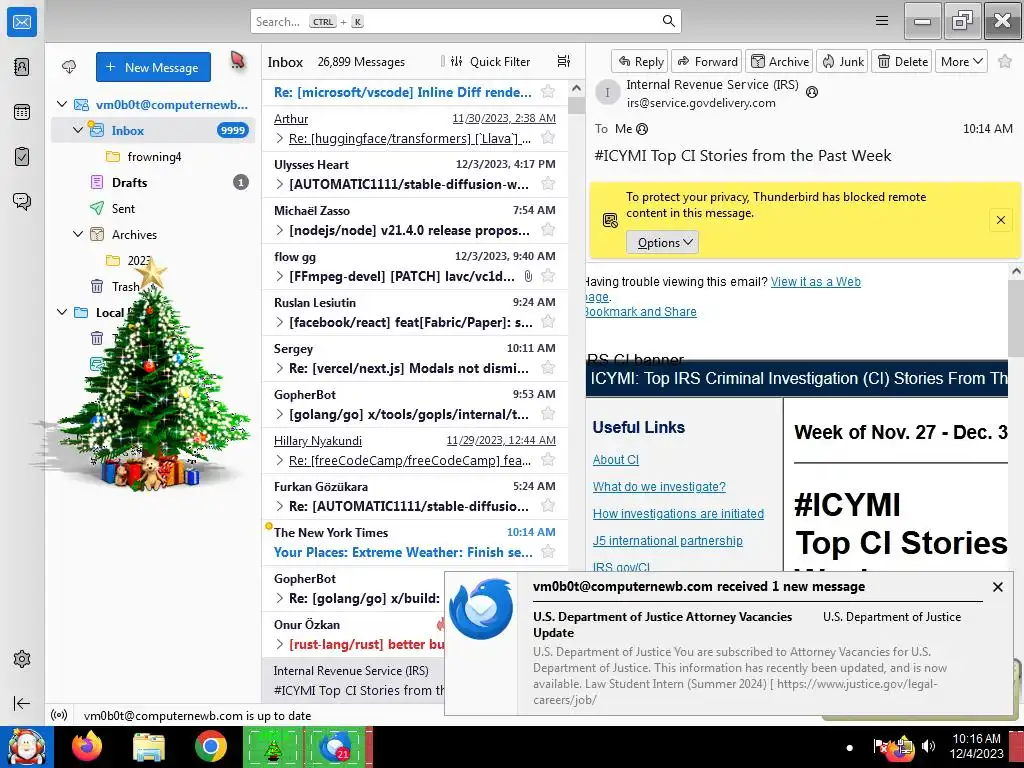Click Get Messages cloud icon
Screen dimensions: 1024x768
pos(69,67)
